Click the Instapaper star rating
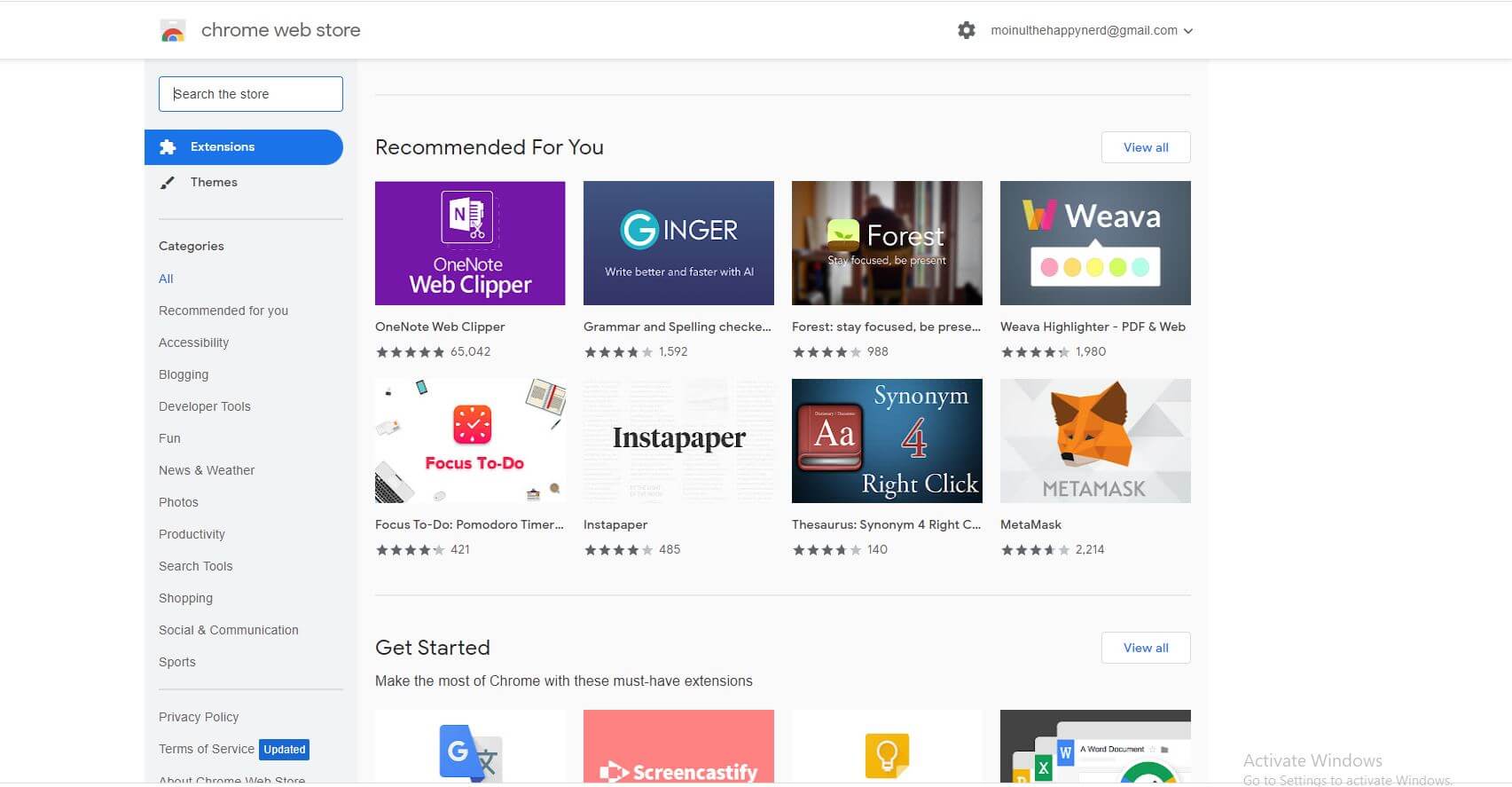The height and width of the screenshot is (787, 1512). pyautogui.click(x=619, y=550)
